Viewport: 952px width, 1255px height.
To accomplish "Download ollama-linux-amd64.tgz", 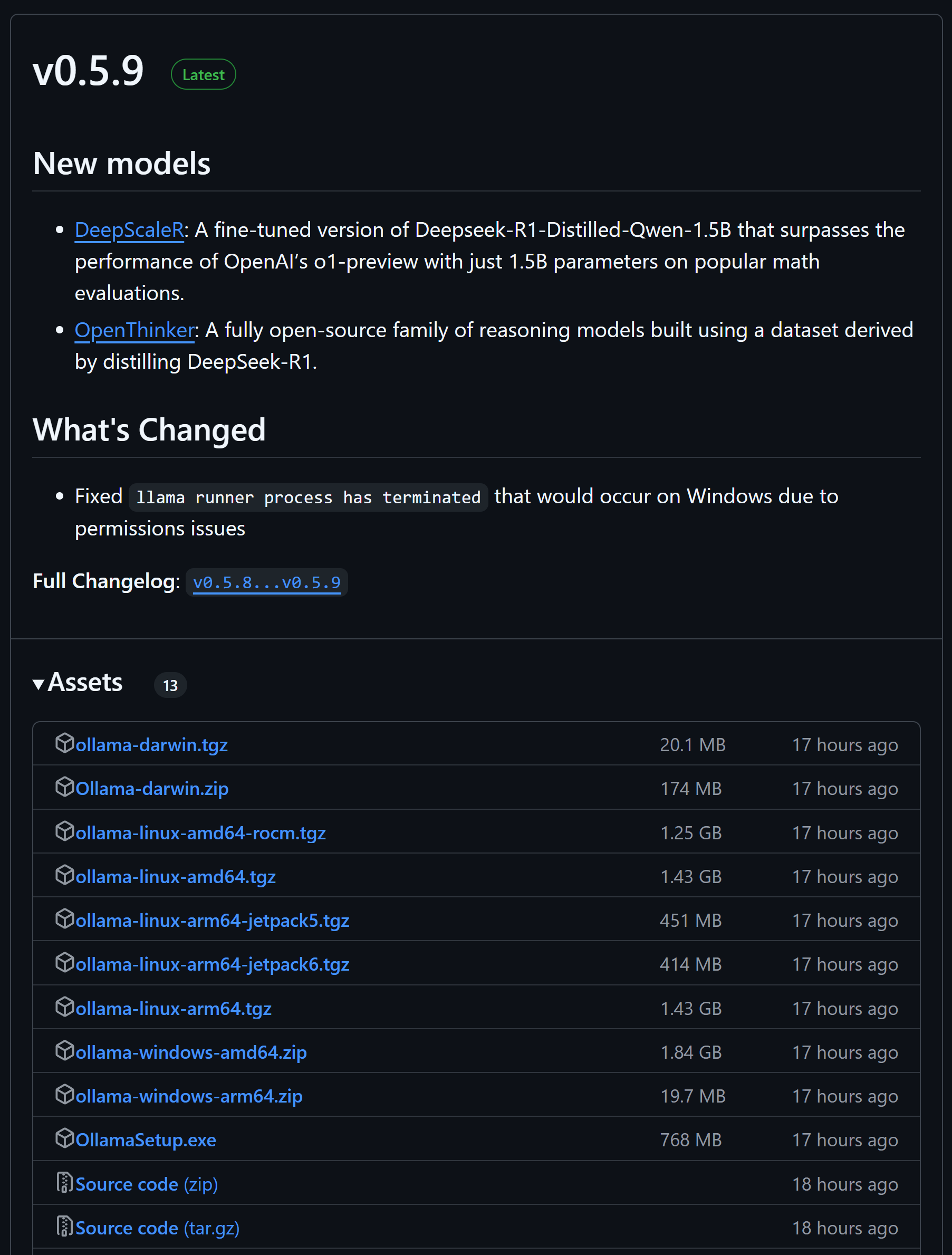I will (175, 877).
